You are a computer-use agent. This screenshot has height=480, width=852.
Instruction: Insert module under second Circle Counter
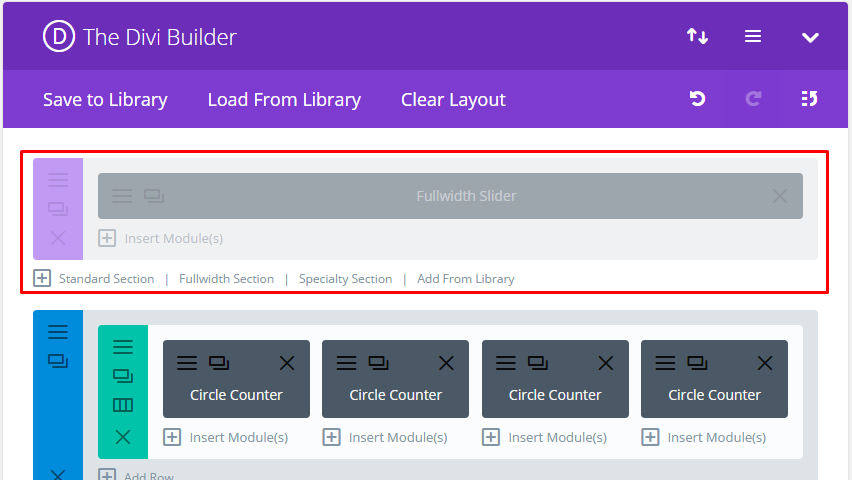coord(385,437)
